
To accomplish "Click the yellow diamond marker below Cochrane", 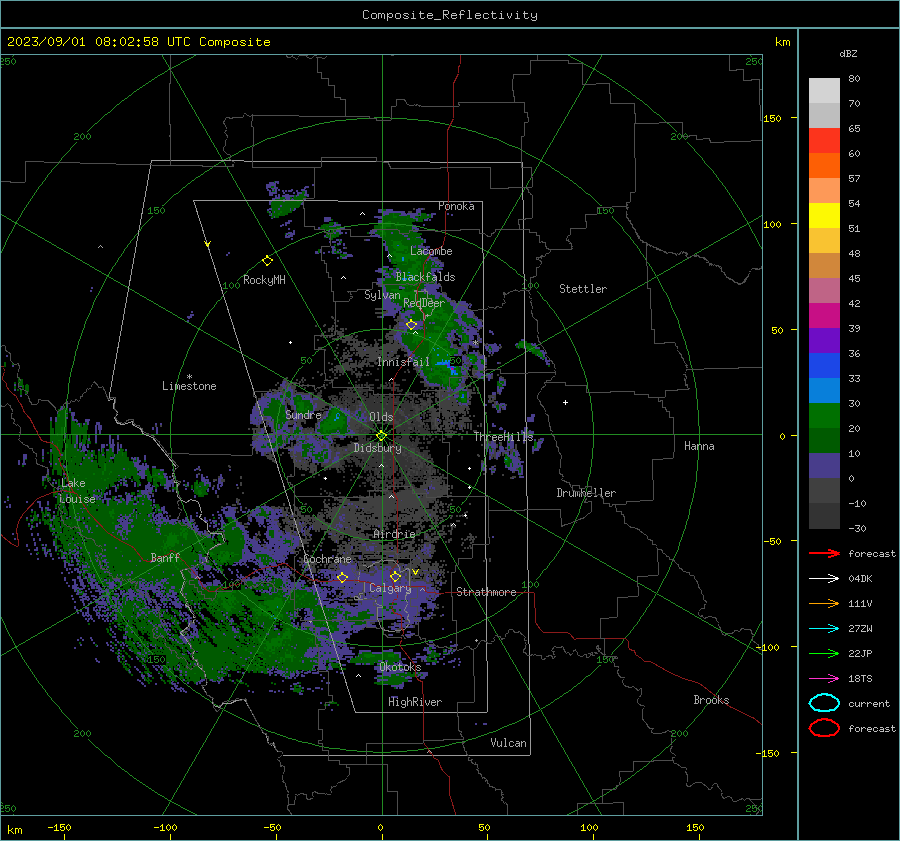I will 342,577.
